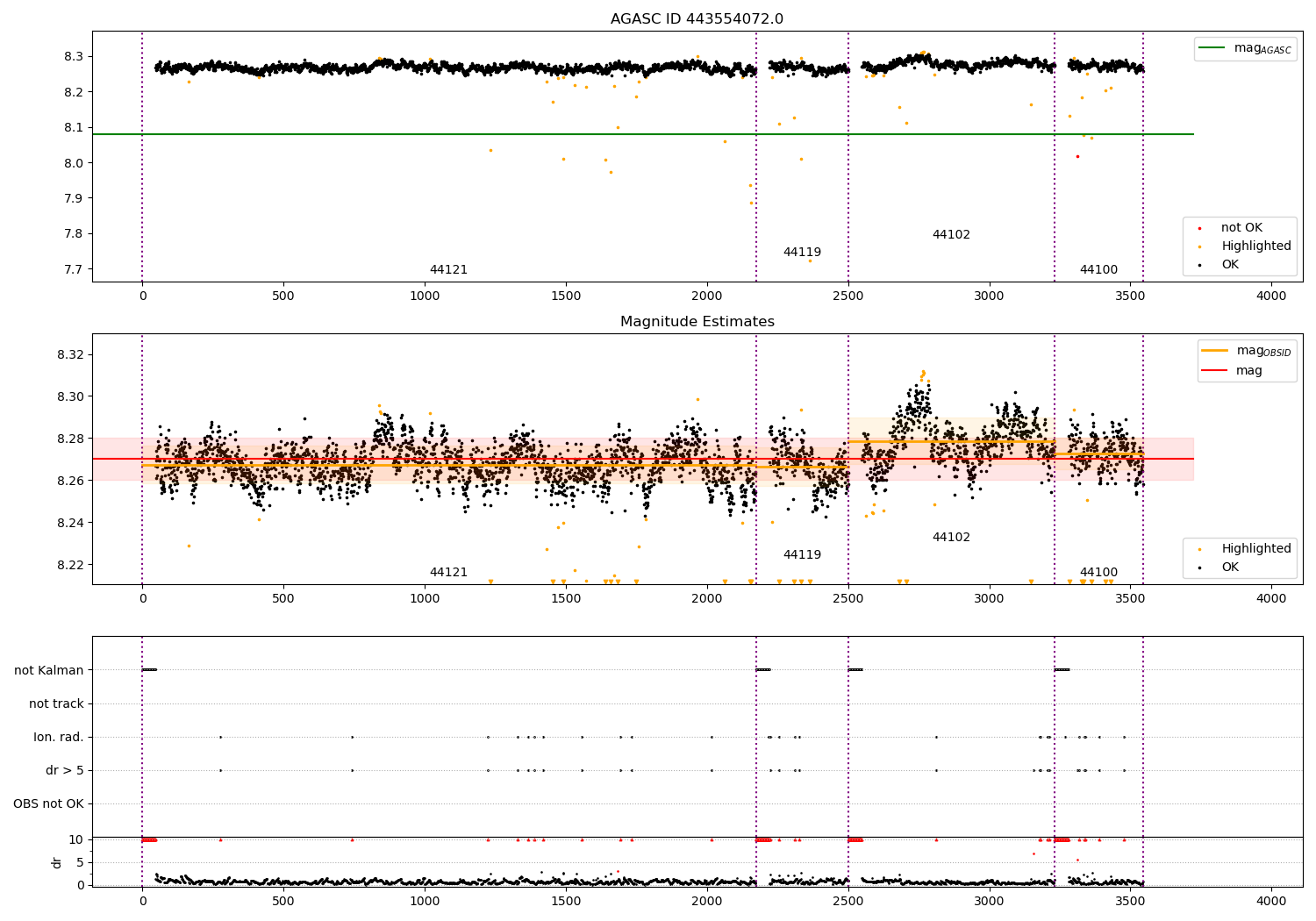Click the 44121 label in the top plot
The width and height of the screenshot is (1316, 921).
click(x=448, y=270)
